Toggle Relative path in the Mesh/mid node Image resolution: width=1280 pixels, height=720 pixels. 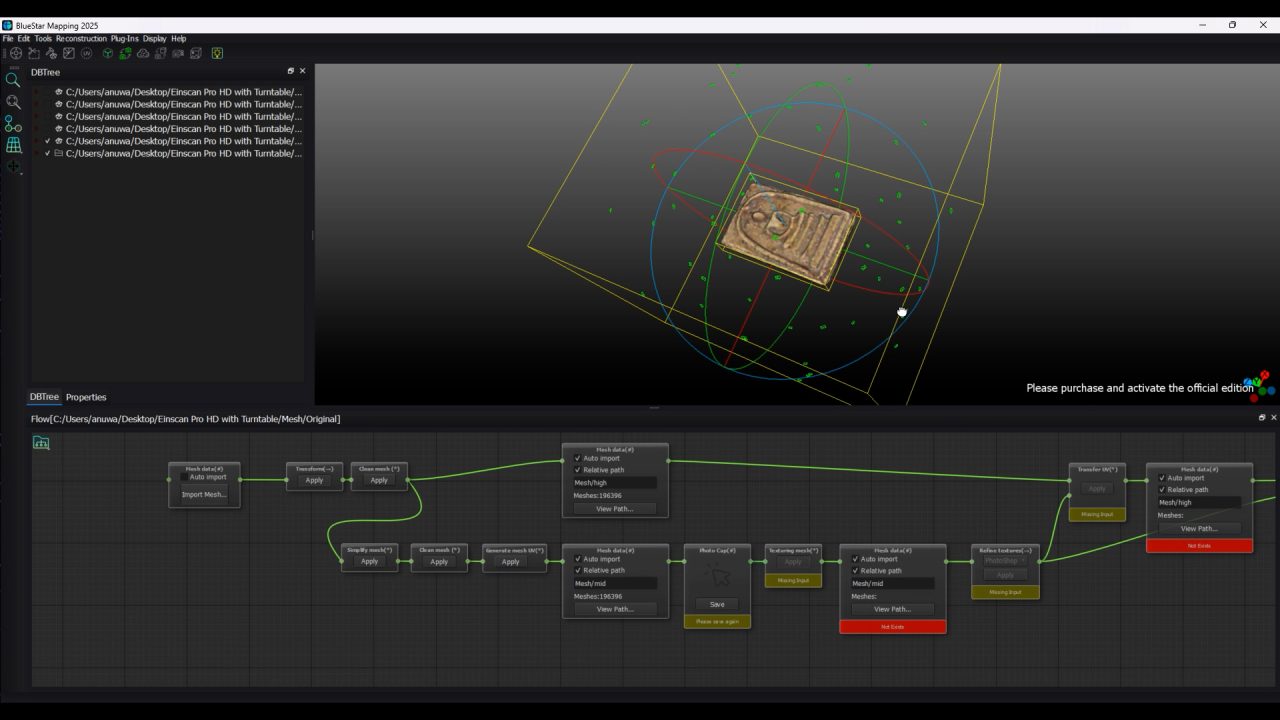(x=576, y=570)
